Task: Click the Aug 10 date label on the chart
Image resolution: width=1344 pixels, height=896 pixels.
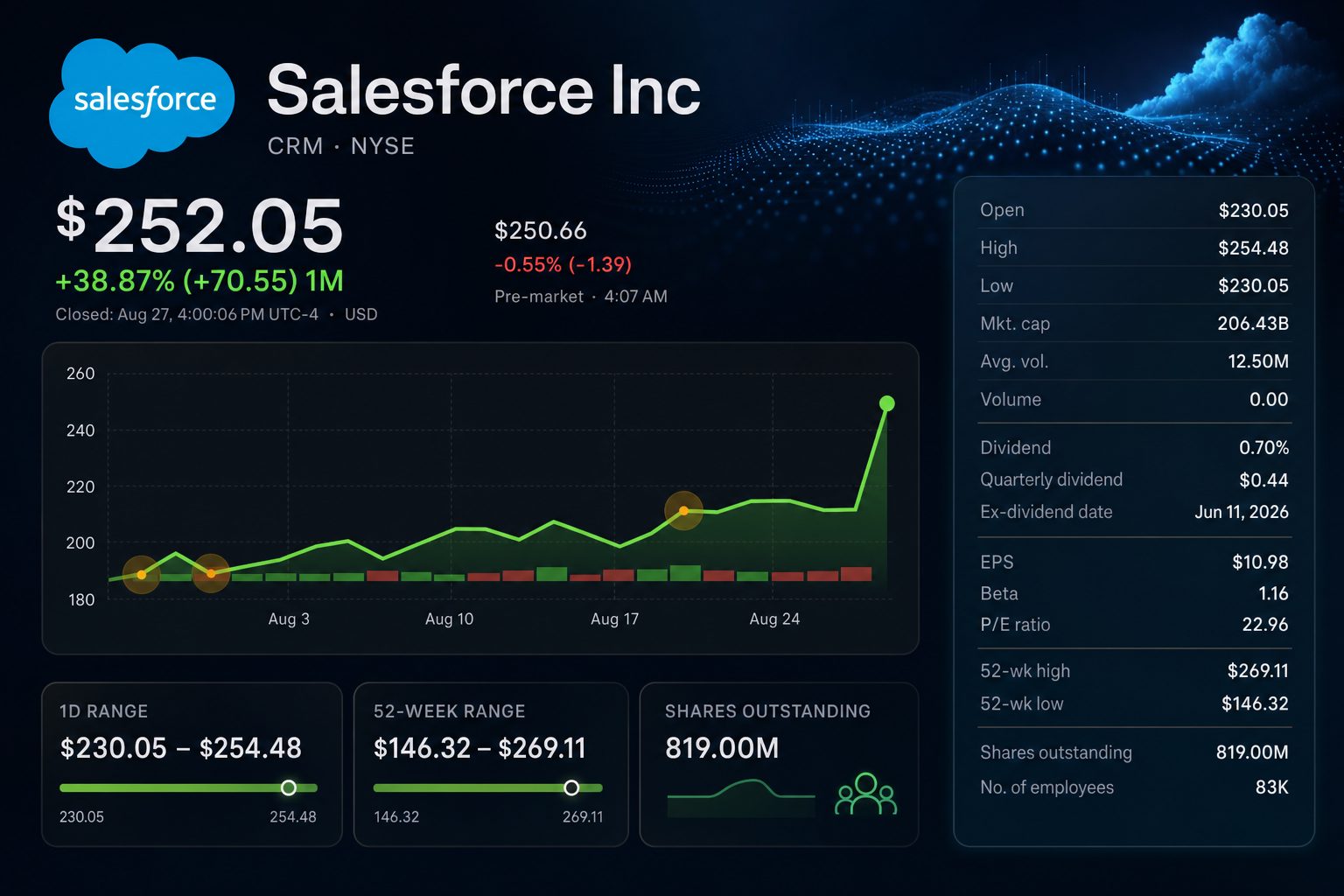Action: click(x=449, y=619)
